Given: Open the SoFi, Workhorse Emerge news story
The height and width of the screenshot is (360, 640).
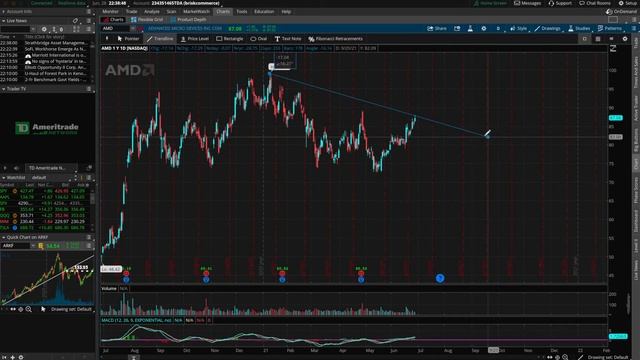Looking at the screenshot, I should [55, 49].
